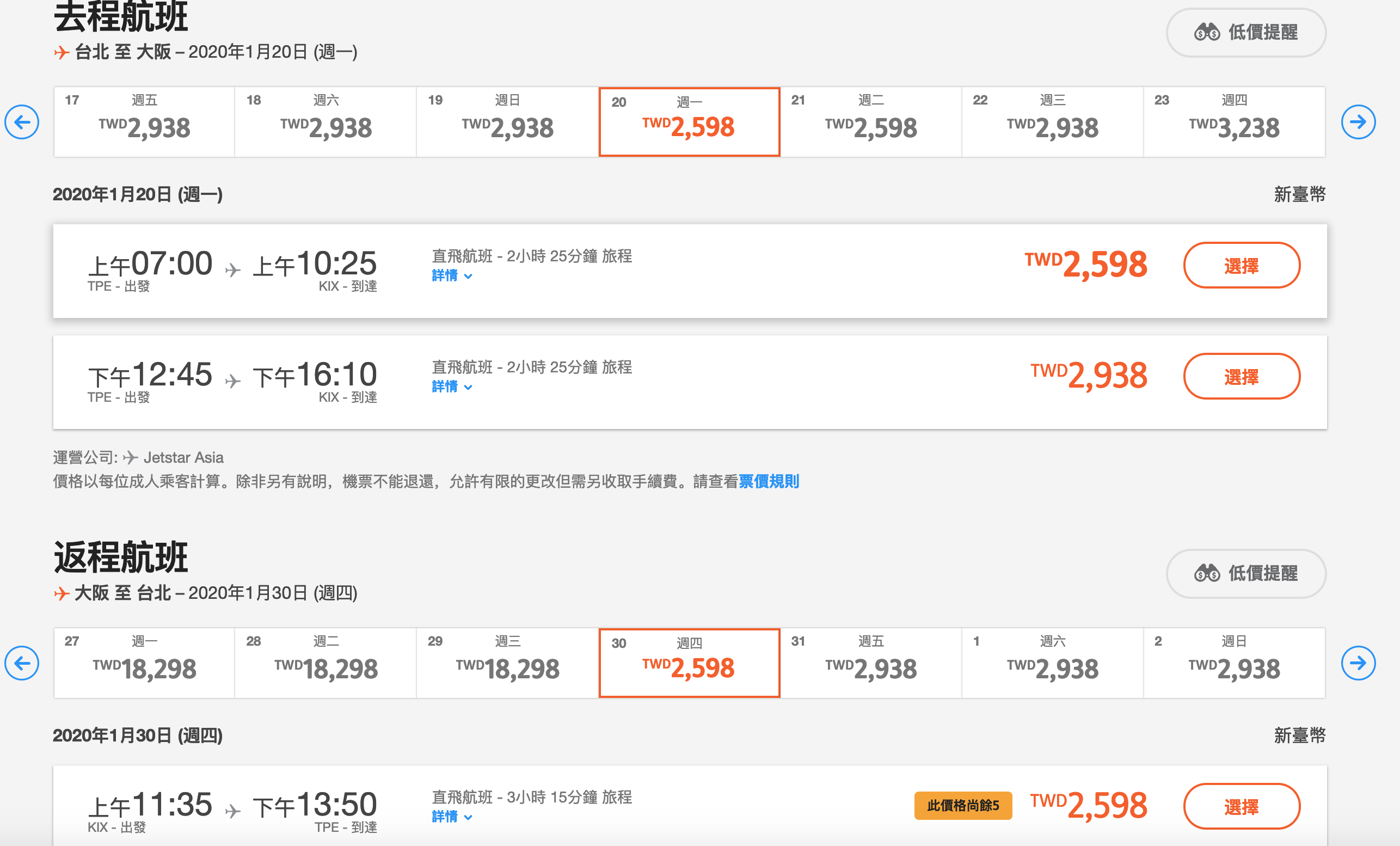1400x846 pixels.
Task: Select the 07:00 flight for TWD2,598
Action: (x=1242, y=265)
